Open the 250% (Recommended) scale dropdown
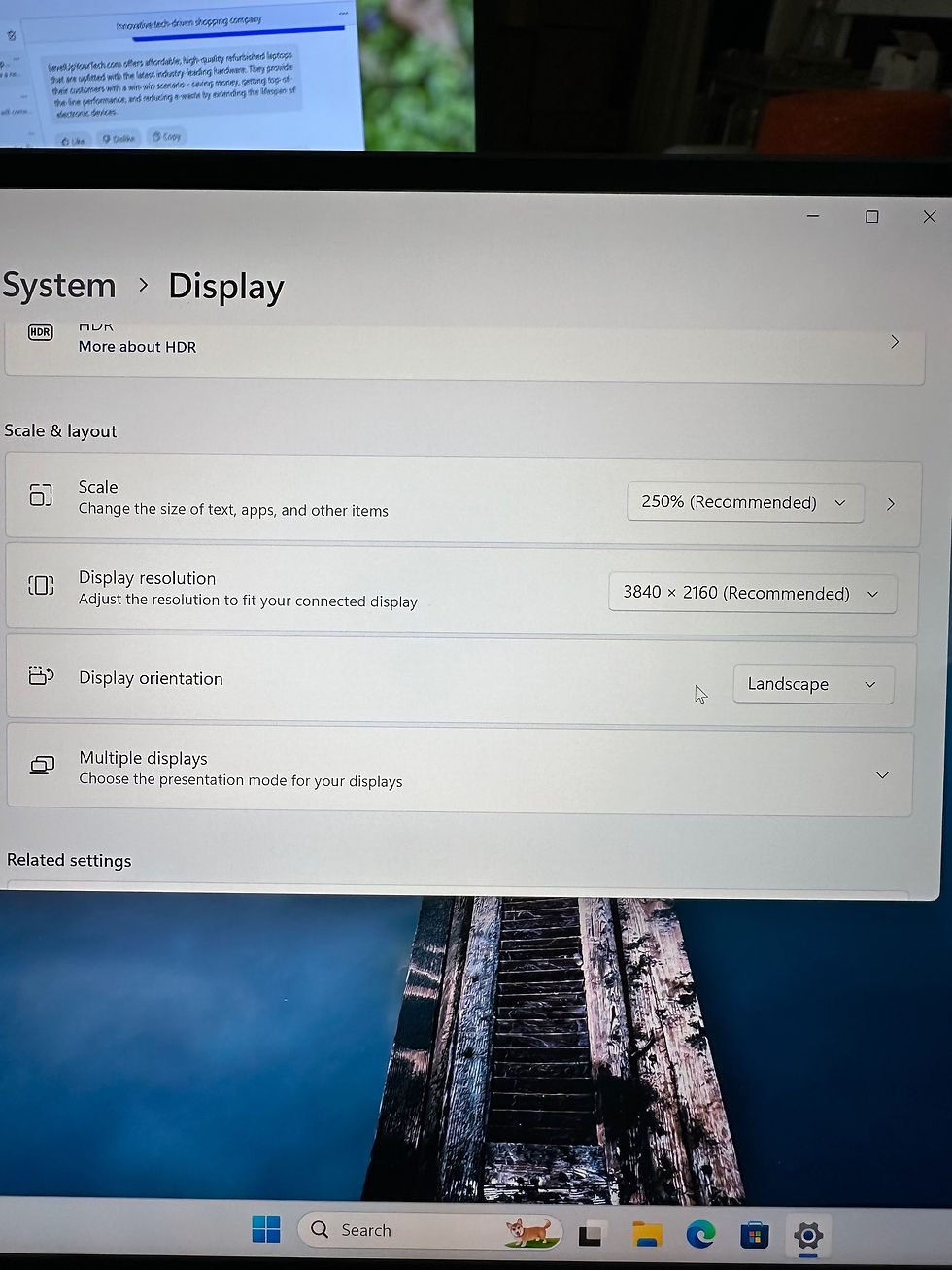The height and width of the screenshot is (1270, 952). [745, 502]
